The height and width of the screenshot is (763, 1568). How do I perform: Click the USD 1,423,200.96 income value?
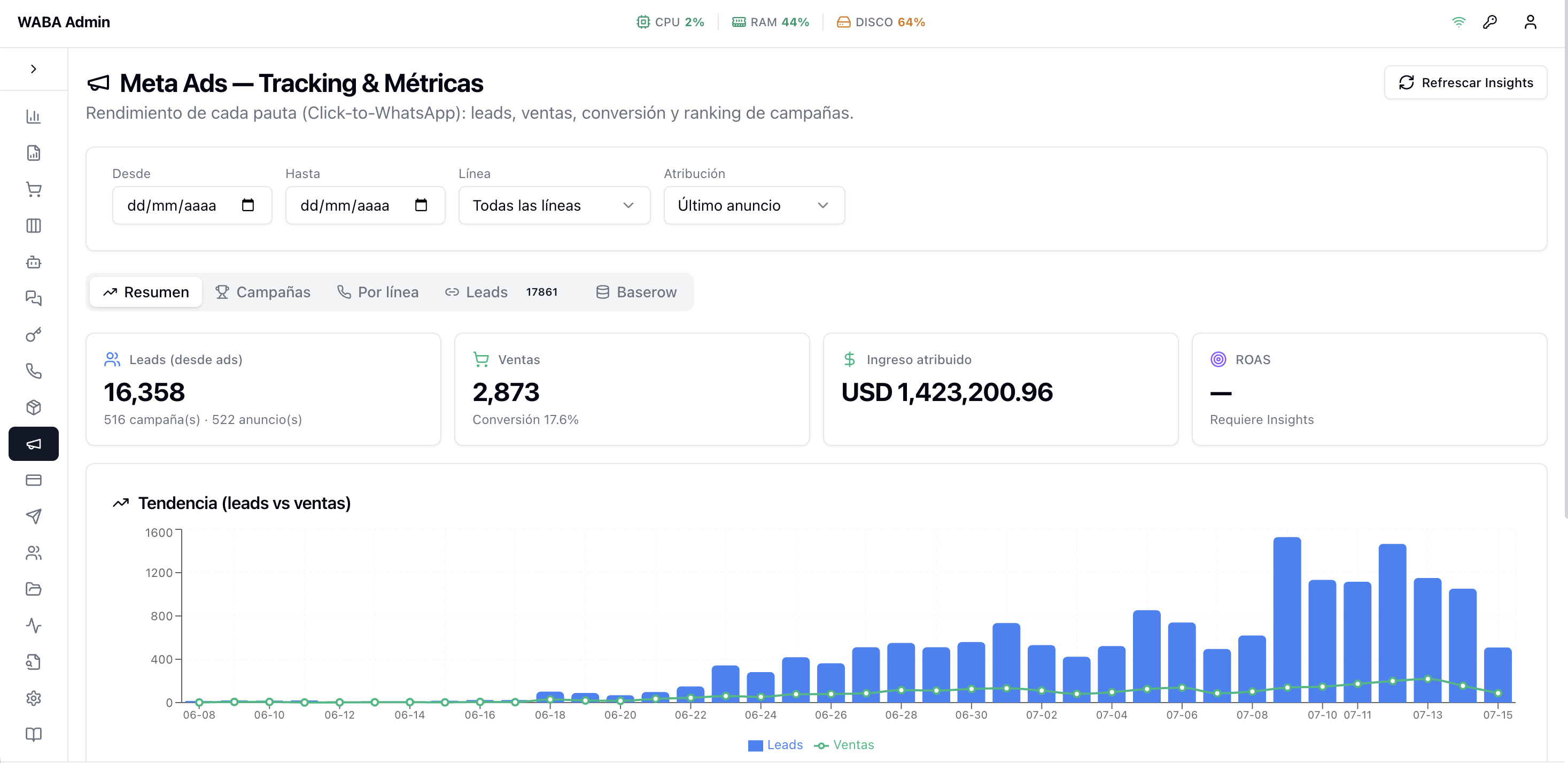[946, 392]
